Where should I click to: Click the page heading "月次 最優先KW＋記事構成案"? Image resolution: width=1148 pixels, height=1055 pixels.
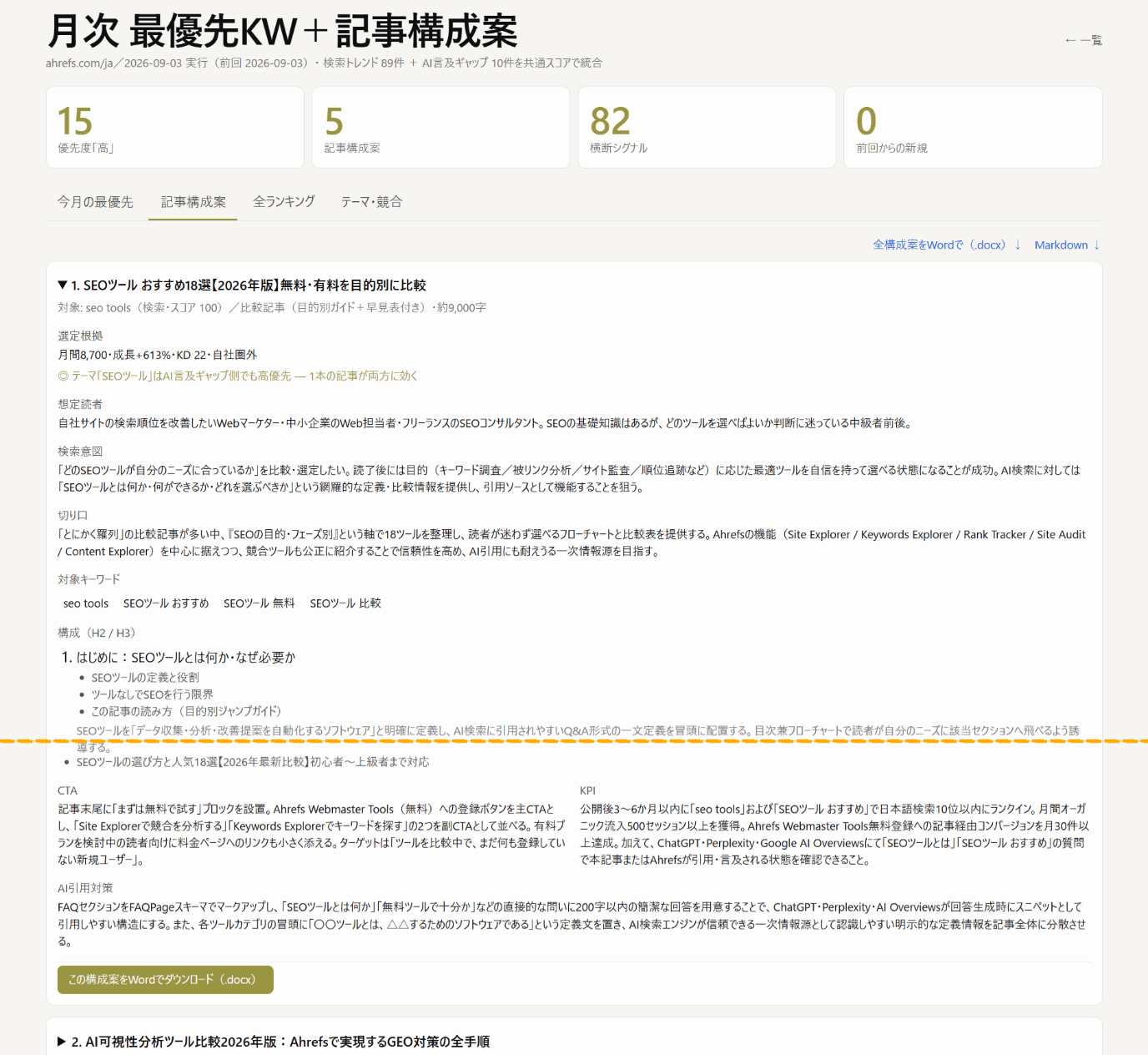coord(282,32)
